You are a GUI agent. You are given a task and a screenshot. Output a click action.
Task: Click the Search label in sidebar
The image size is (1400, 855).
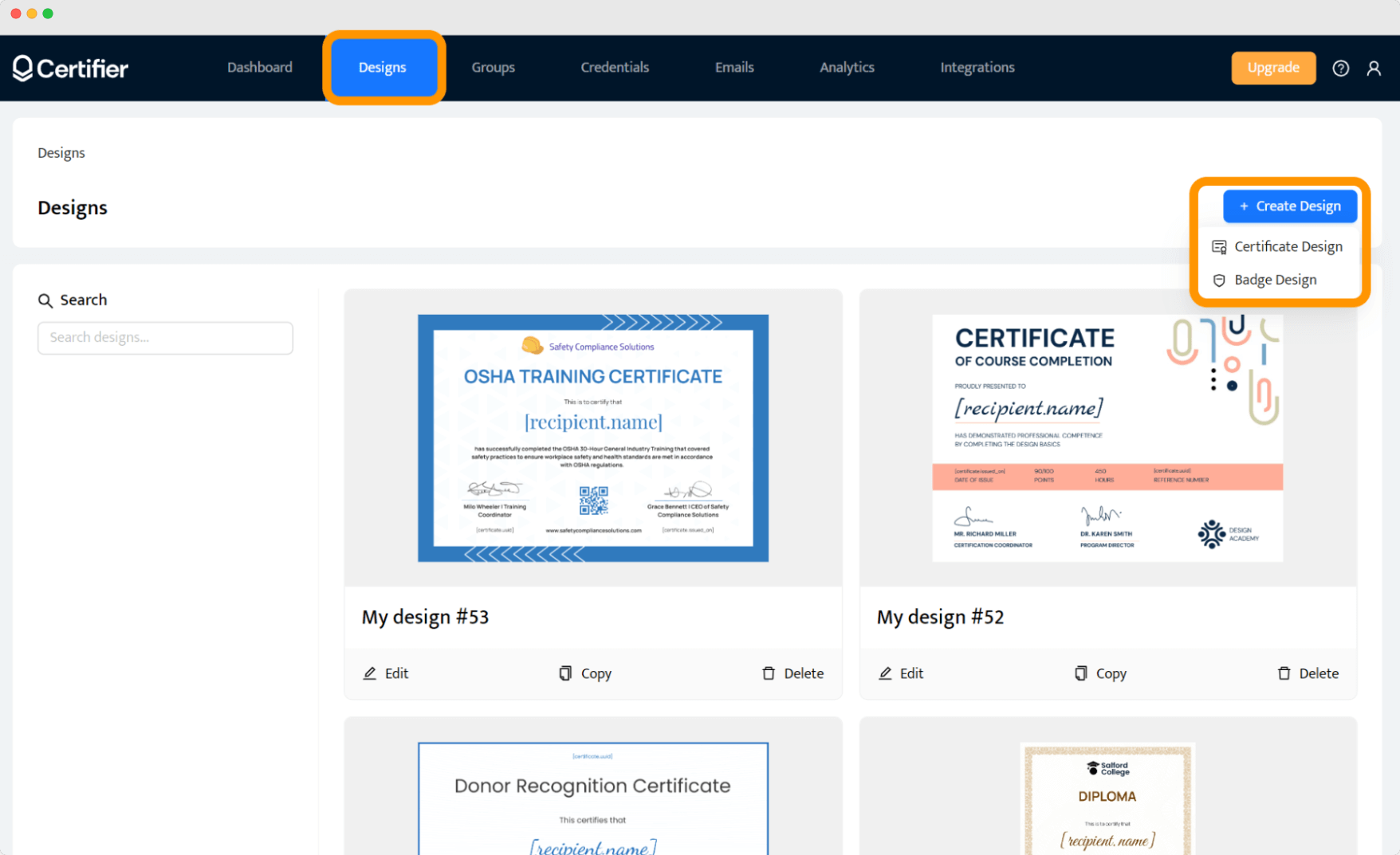pos(84,300)
